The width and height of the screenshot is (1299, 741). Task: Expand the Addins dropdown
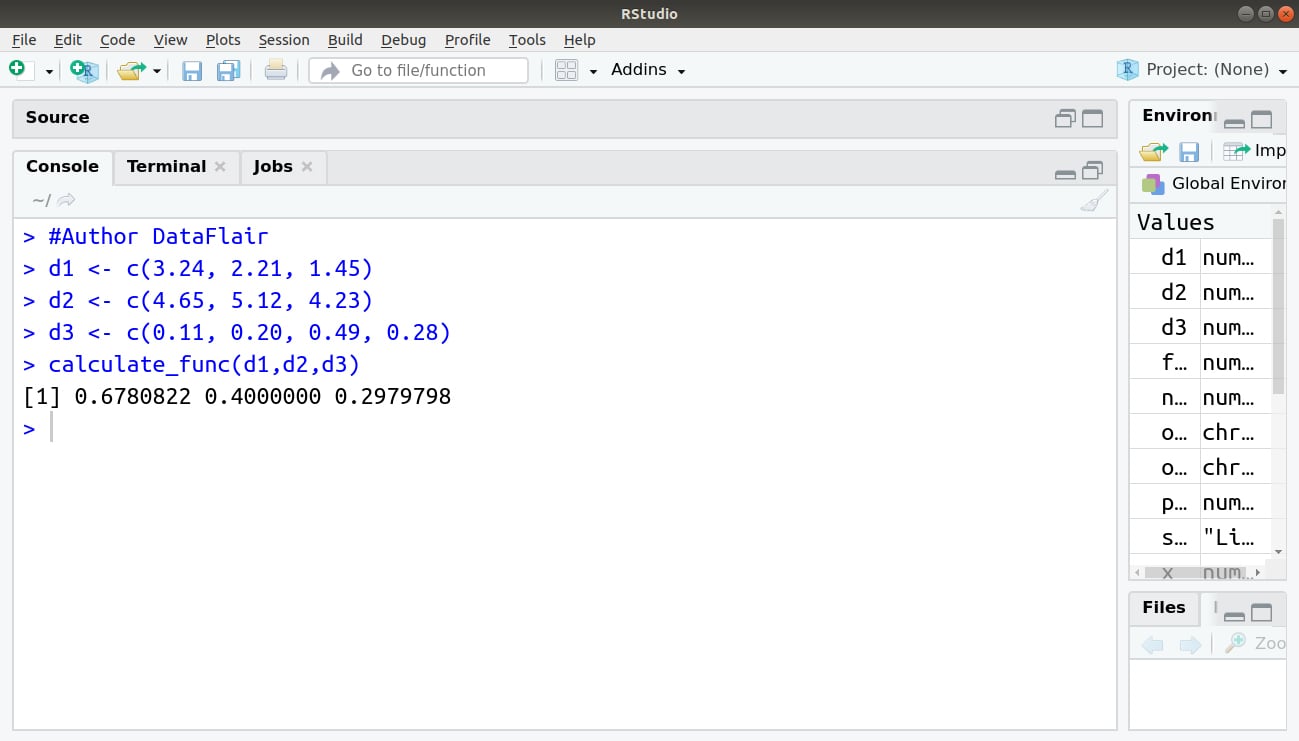(647, 70)
